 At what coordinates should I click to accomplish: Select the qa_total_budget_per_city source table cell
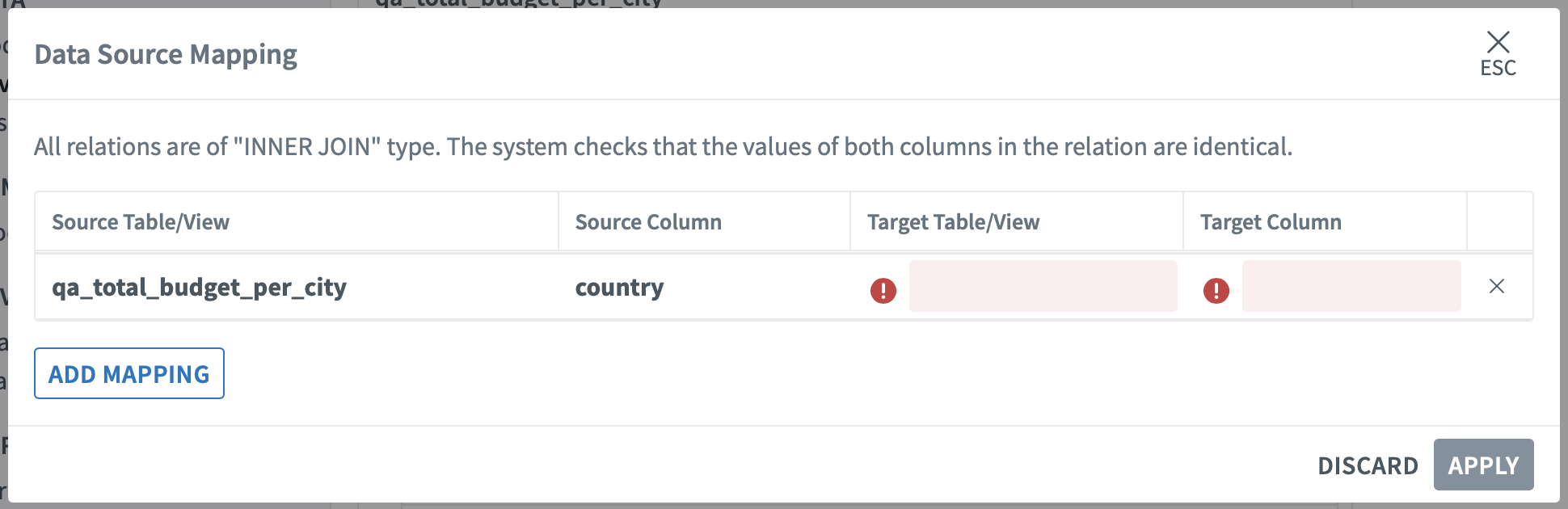[x=199, y=288]
